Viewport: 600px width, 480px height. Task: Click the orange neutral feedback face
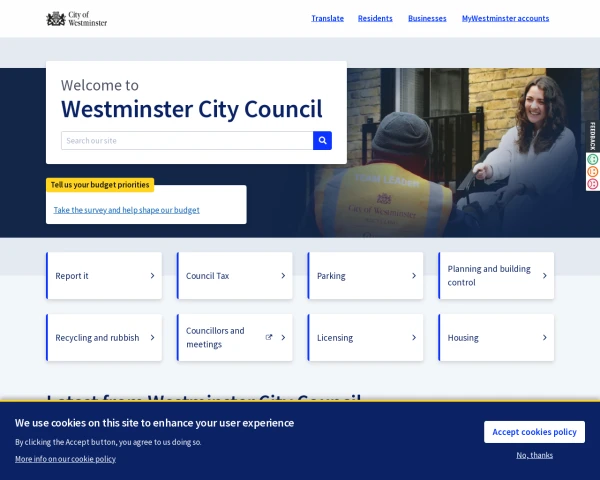[x=592, y=171]
